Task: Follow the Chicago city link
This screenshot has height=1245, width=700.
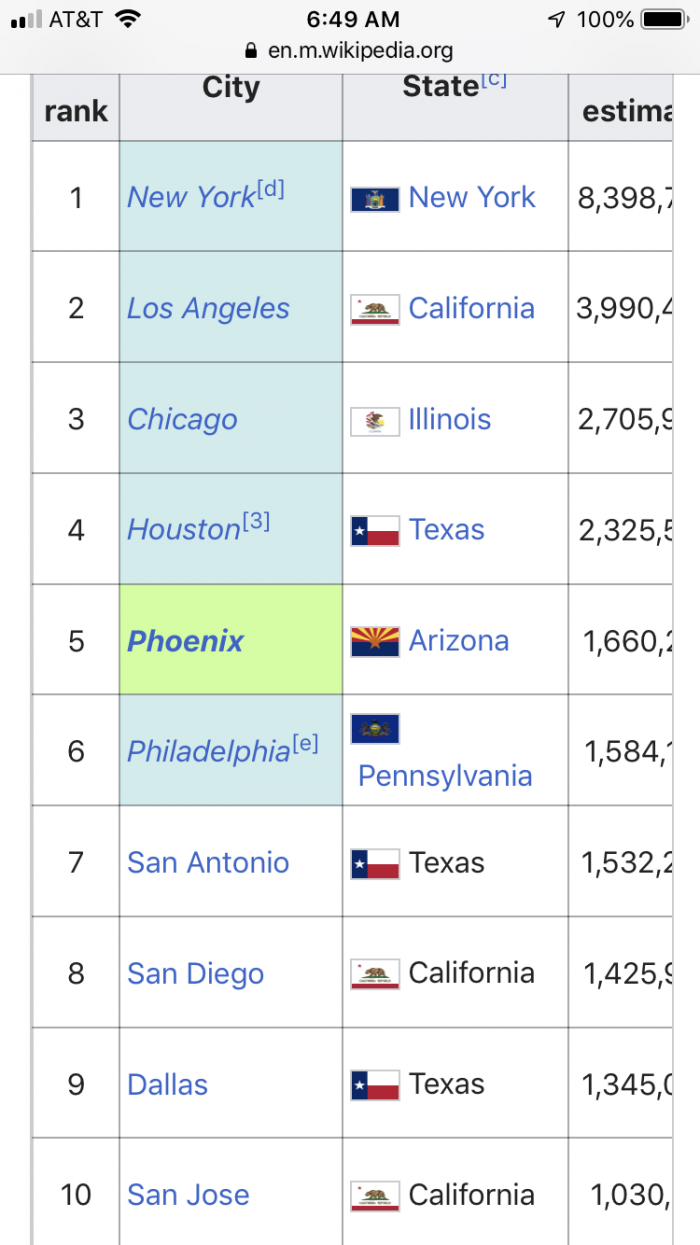Action: (x=182, y=420)
